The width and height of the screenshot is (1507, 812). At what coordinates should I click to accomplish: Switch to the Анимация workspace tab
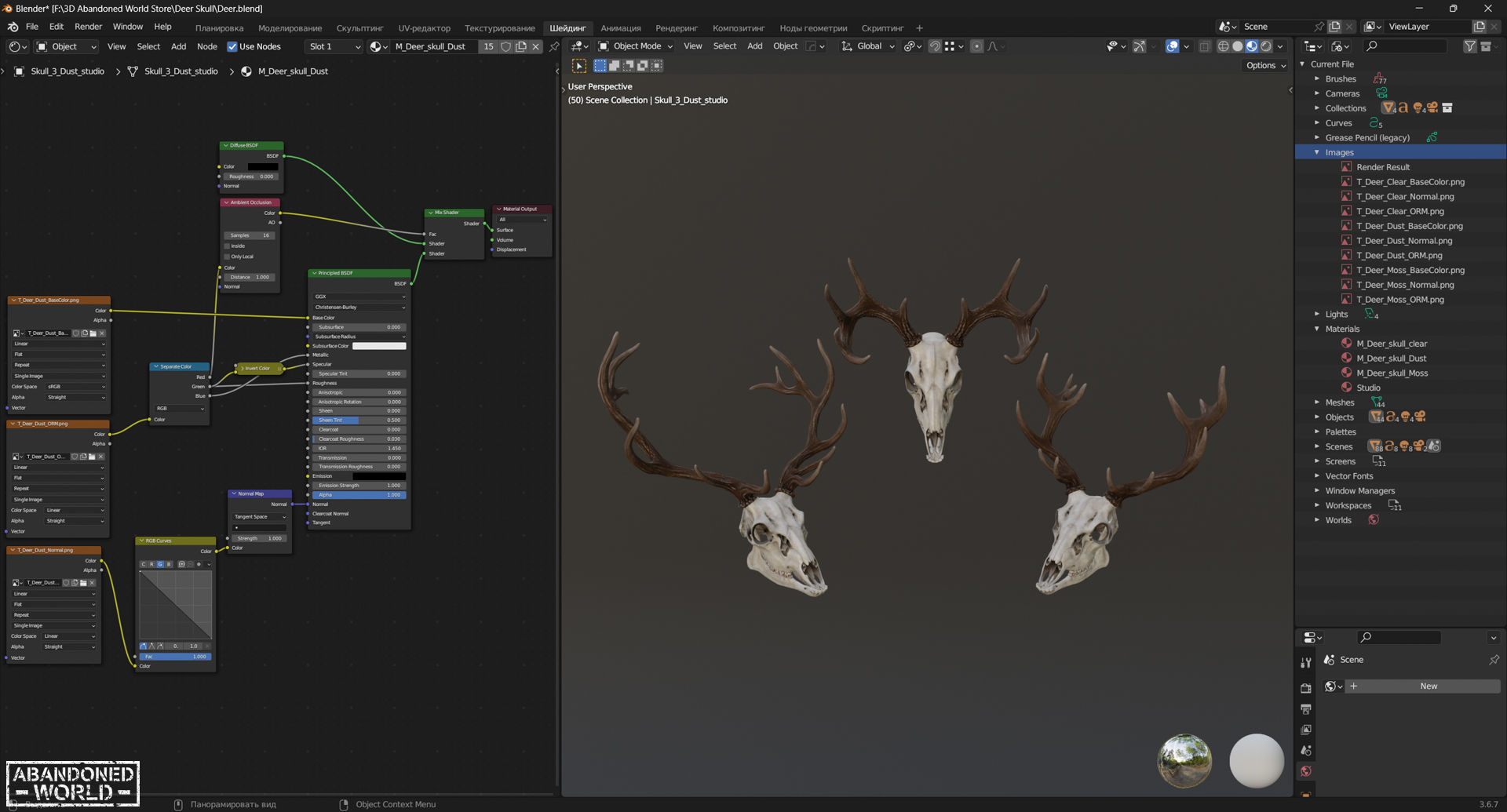pyautogui.click(x=621, y=28)
